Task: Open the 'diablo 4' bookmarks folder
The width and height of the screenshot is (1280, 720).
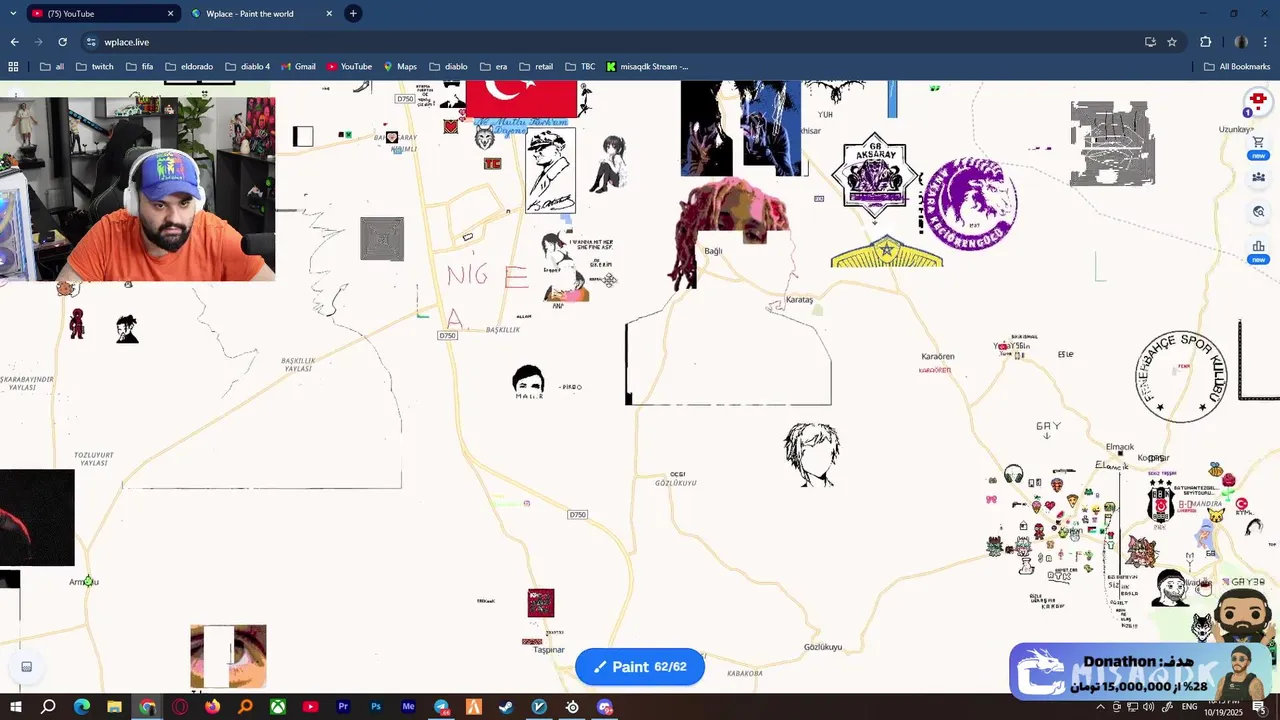Action: 247,67
